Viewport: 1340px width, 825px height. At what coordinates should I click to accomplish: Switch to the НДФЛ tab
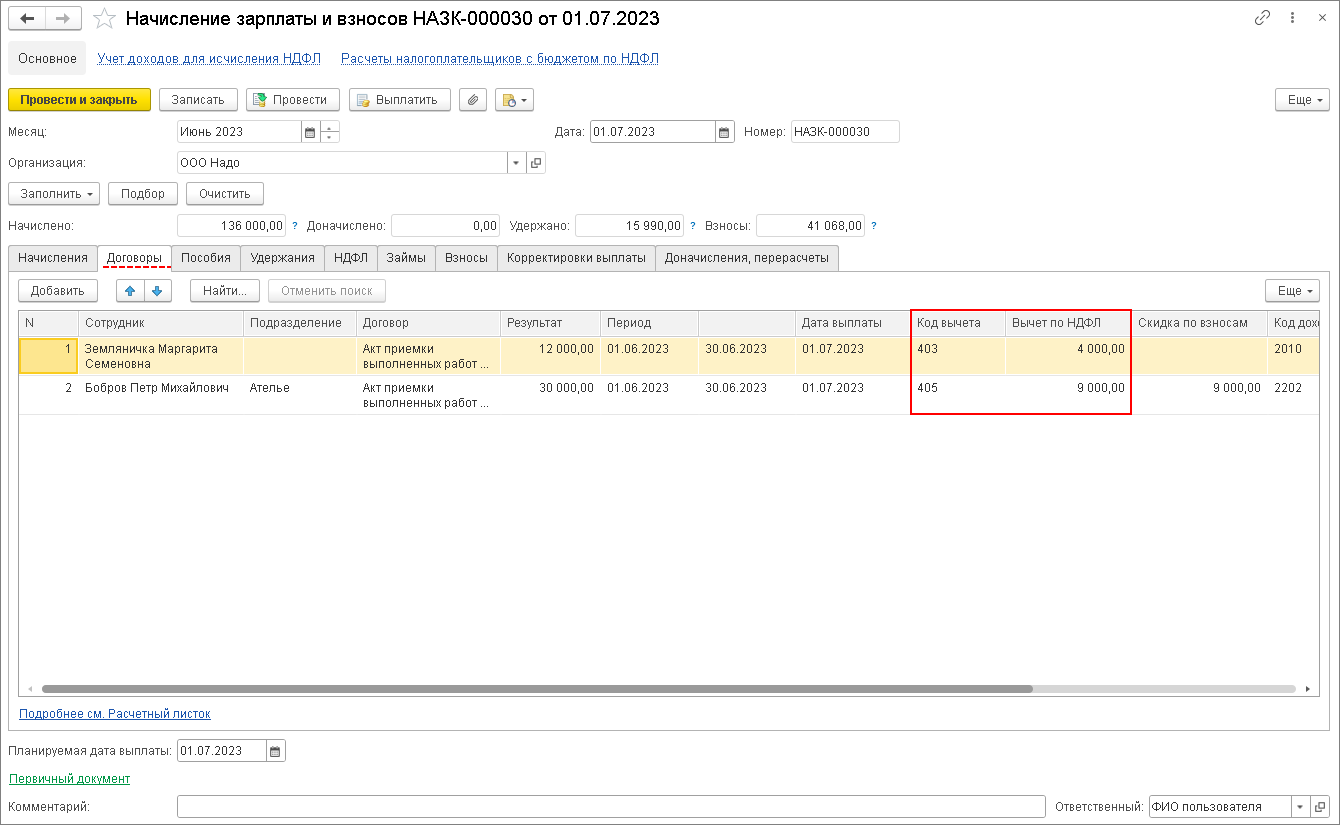point(351,258)
